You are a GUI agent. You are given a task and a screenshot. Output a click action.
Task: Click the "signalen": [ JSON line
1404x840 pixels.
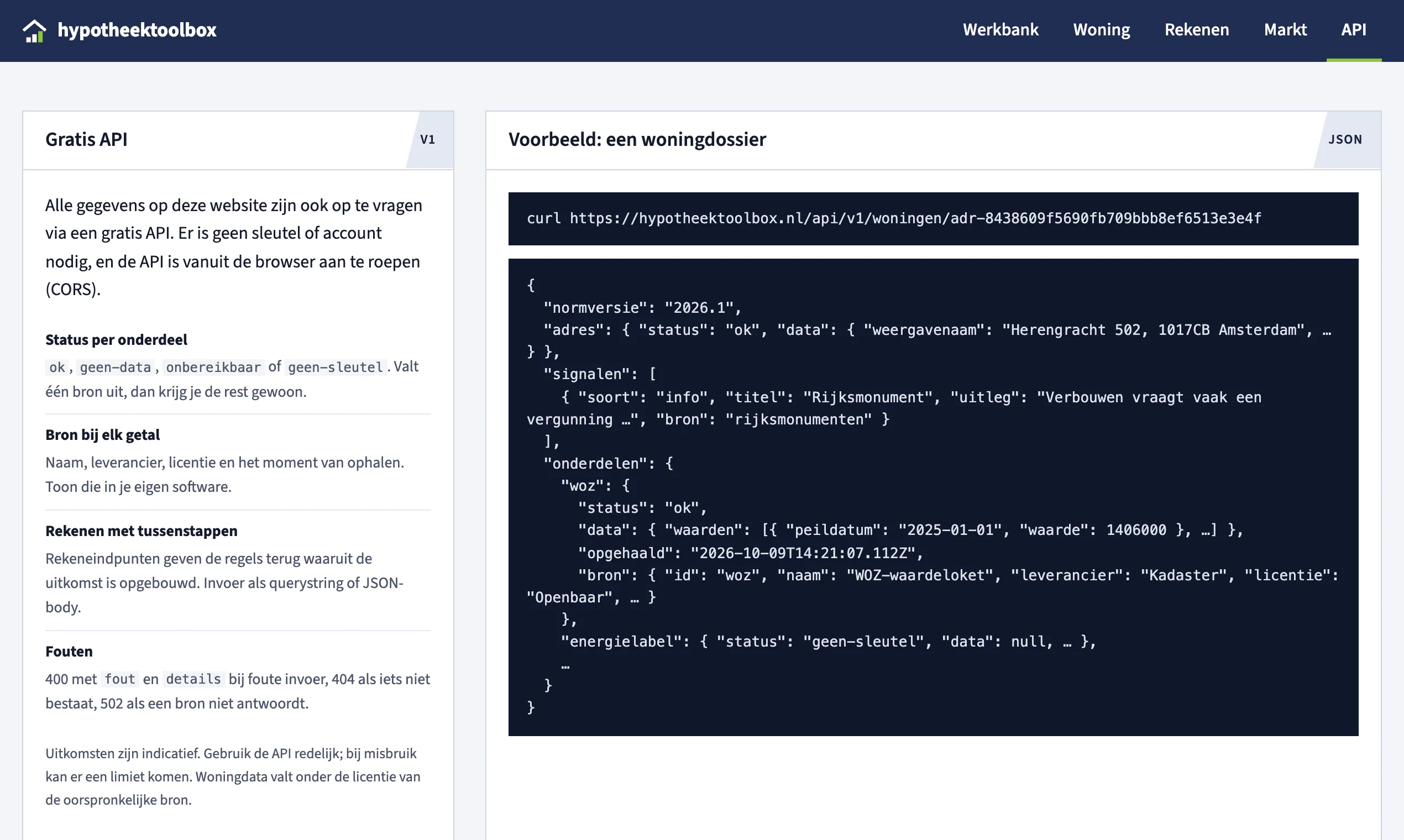coord(600,374)
